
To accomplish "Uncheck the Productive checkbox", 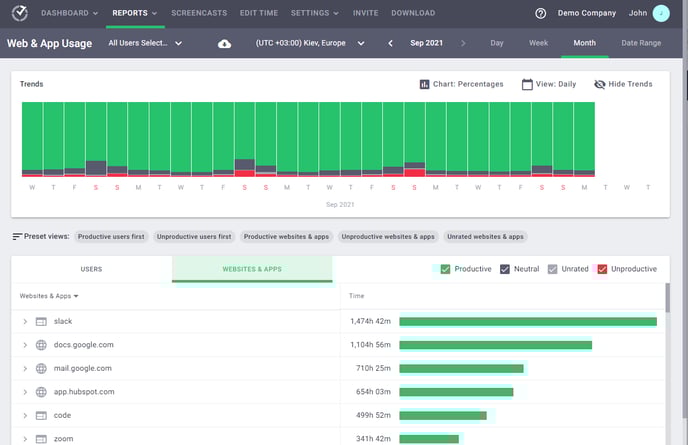I will (x=445, y=269).
